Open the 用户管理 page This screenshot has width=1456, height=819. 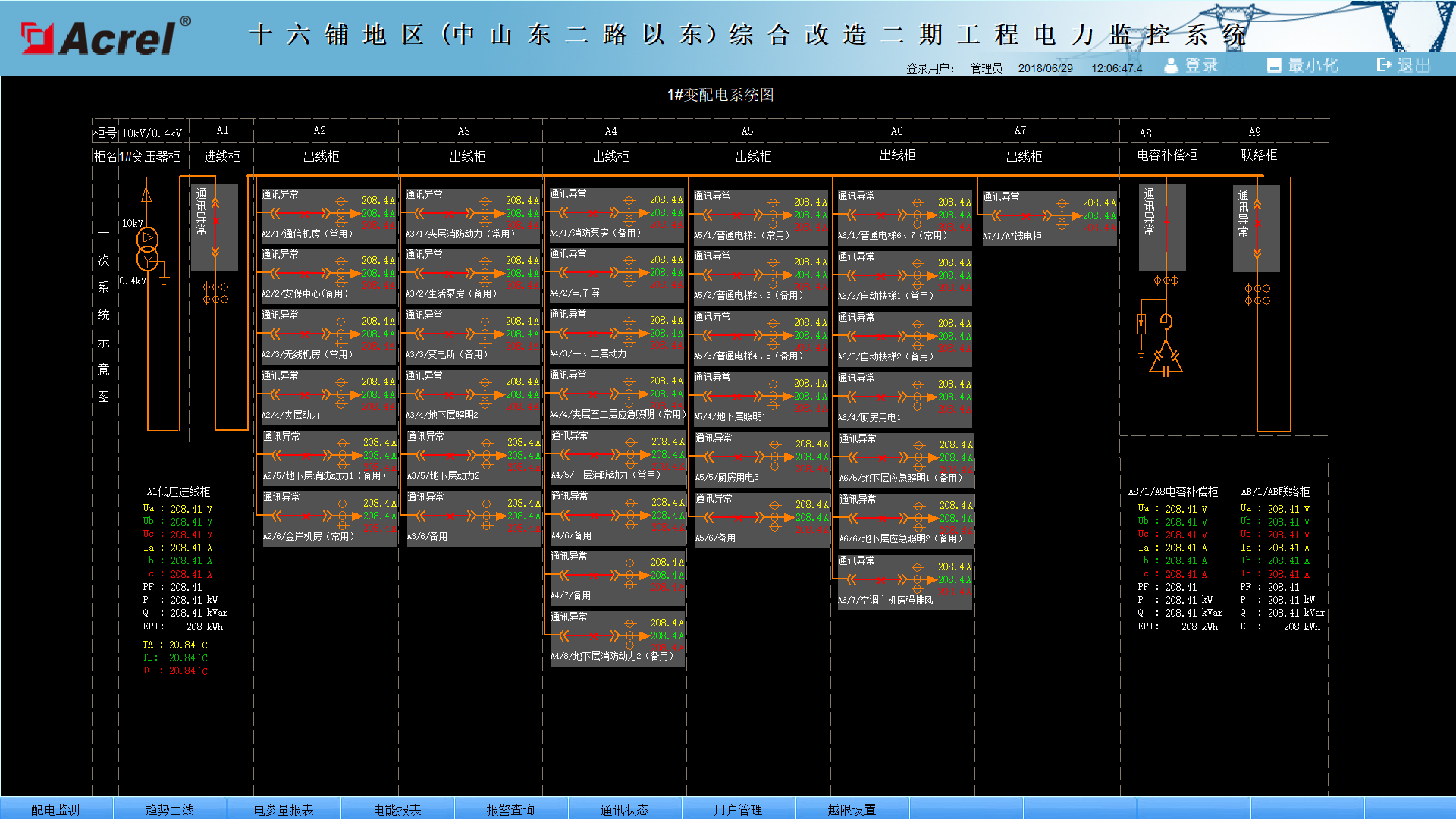tap(738, 809)
